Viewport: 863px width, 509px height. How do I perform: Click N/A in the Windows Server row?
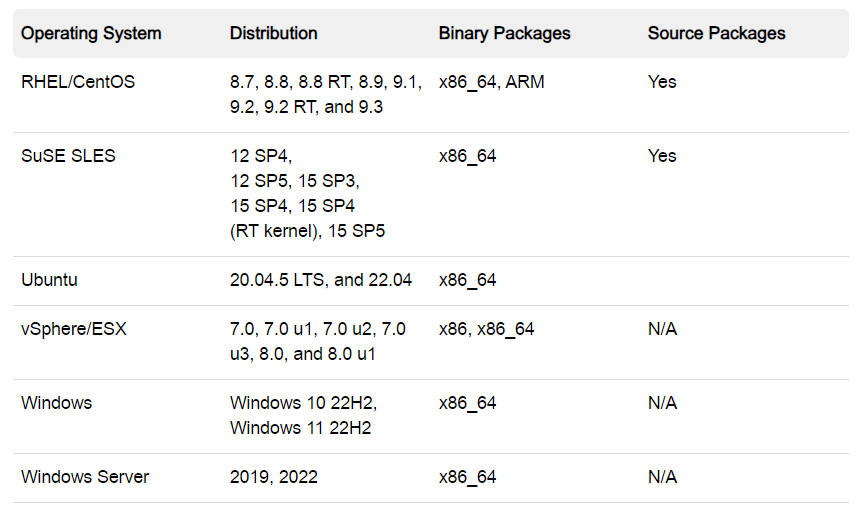(662, 477)
